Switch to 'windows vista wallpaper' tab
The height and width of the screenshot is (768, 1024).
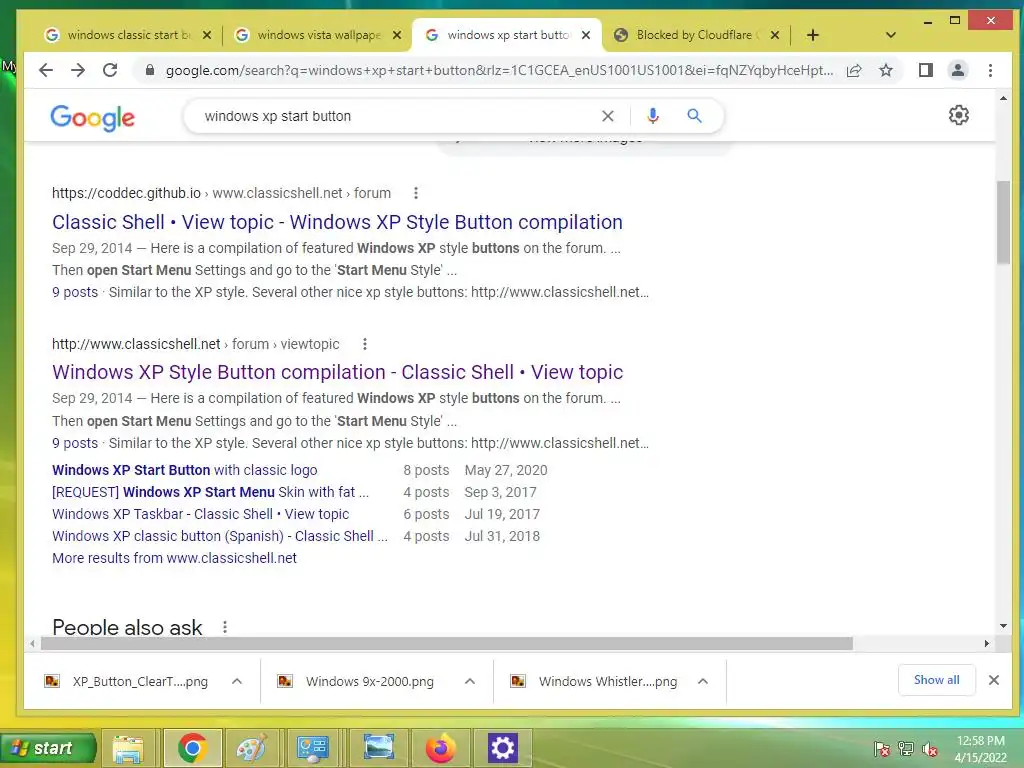click(317, 35)
